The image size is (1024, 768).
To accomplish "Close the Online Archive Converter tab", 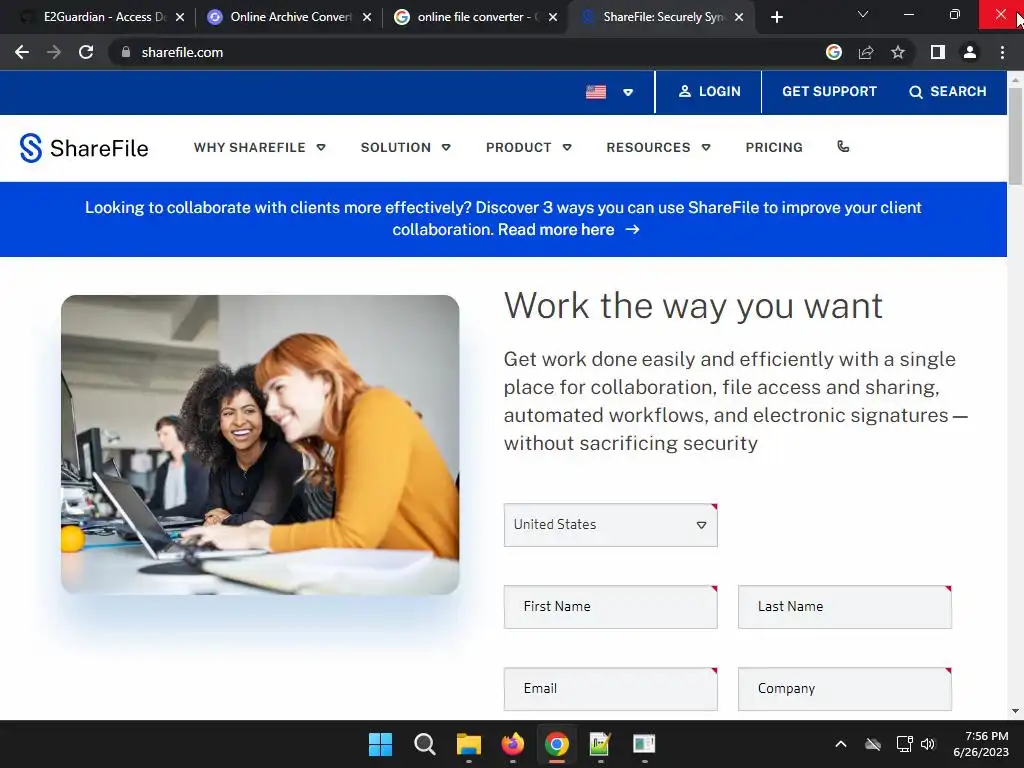I will pos(367,18).
